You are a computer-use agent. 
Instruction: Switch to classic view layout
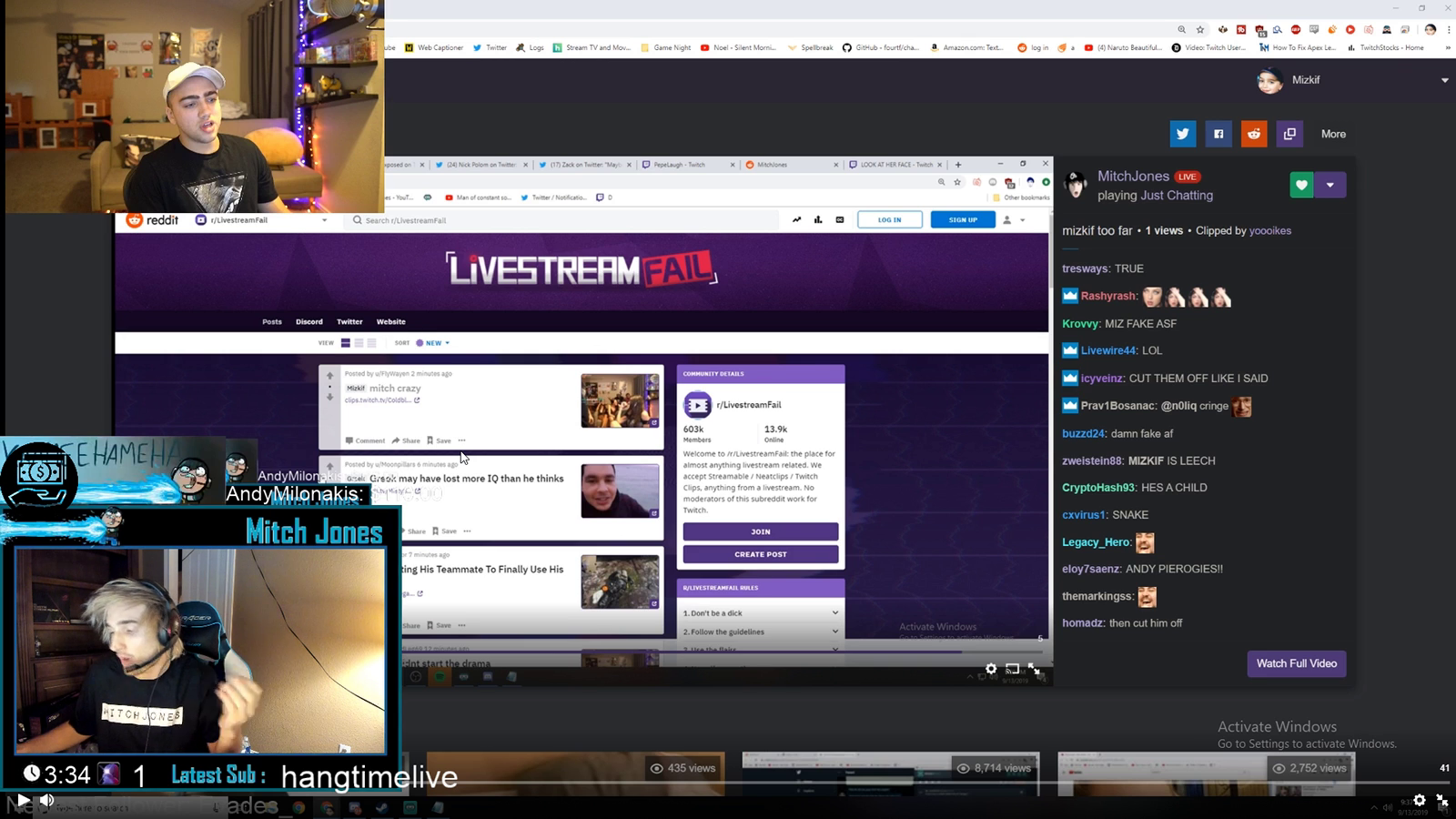(359, 343)
